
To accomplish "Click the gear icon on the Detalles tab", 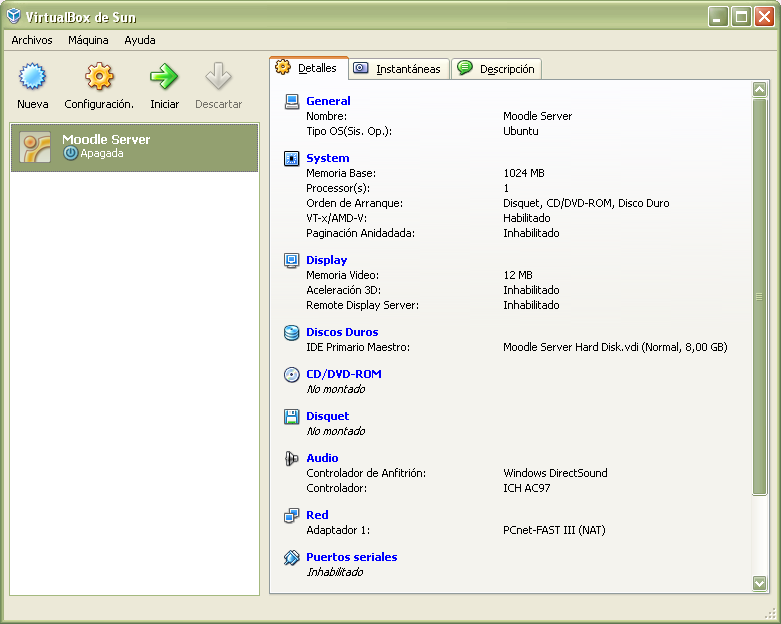I will (x=283, y=67).
